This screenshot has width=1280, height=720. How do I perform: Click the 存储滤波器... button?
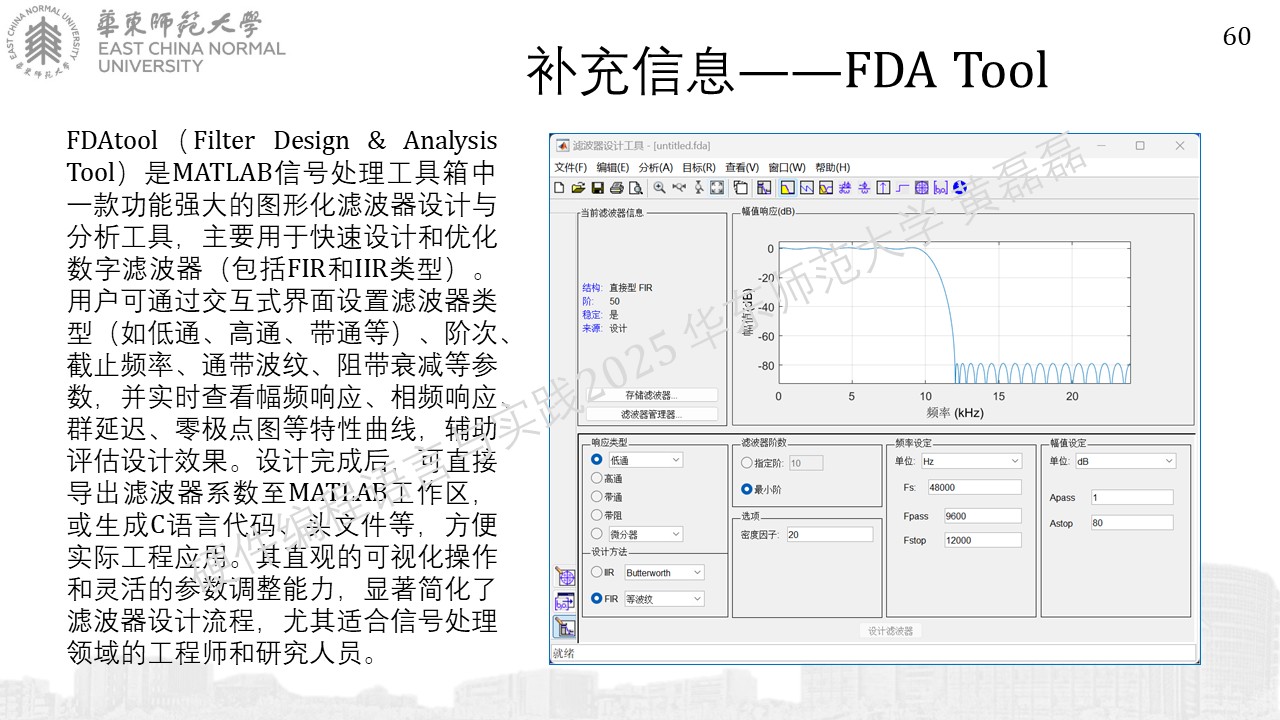(x=651, y=395)
